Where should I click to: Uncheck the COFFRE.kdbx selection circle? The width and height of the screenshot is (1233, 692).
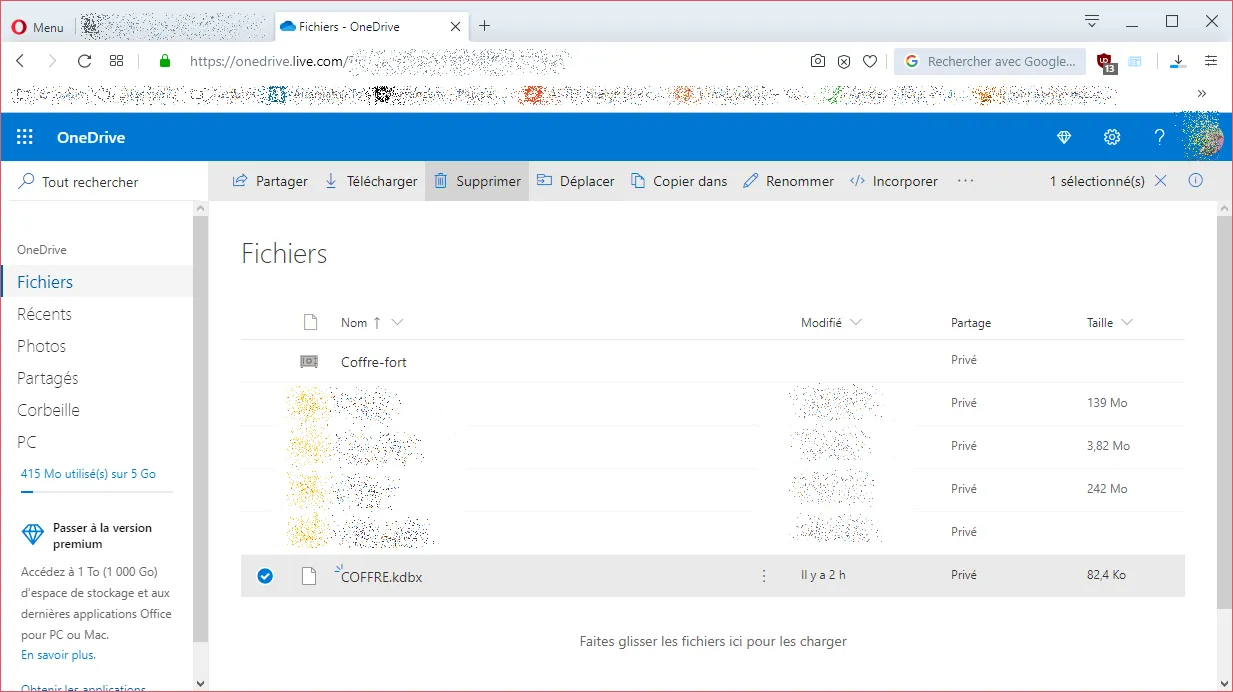tap(265, 576)
